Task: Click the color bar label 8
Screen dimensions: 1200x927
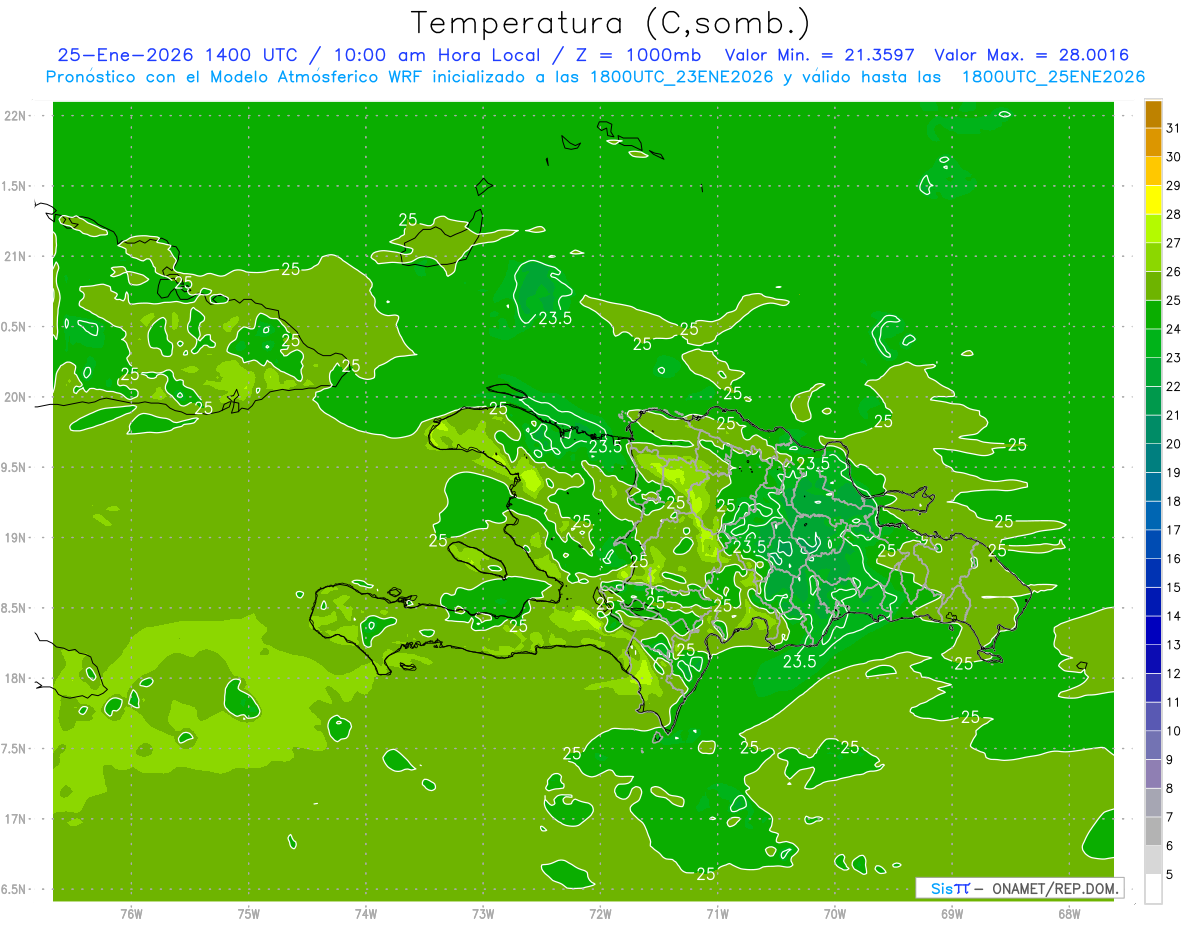Action: point(1170,789)
